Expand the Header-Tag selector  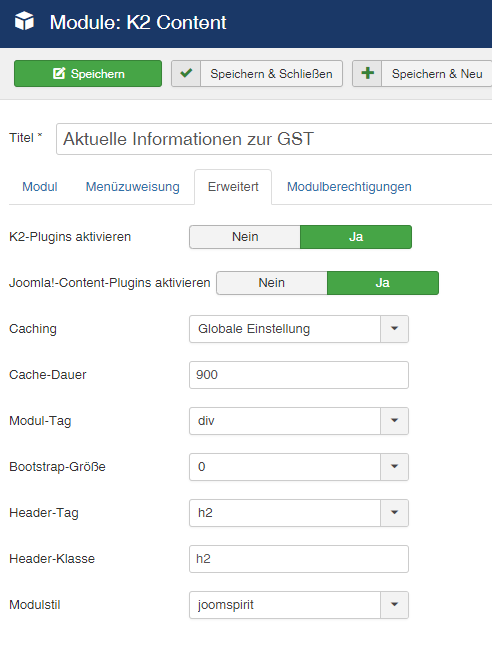(x=299, y=513)
